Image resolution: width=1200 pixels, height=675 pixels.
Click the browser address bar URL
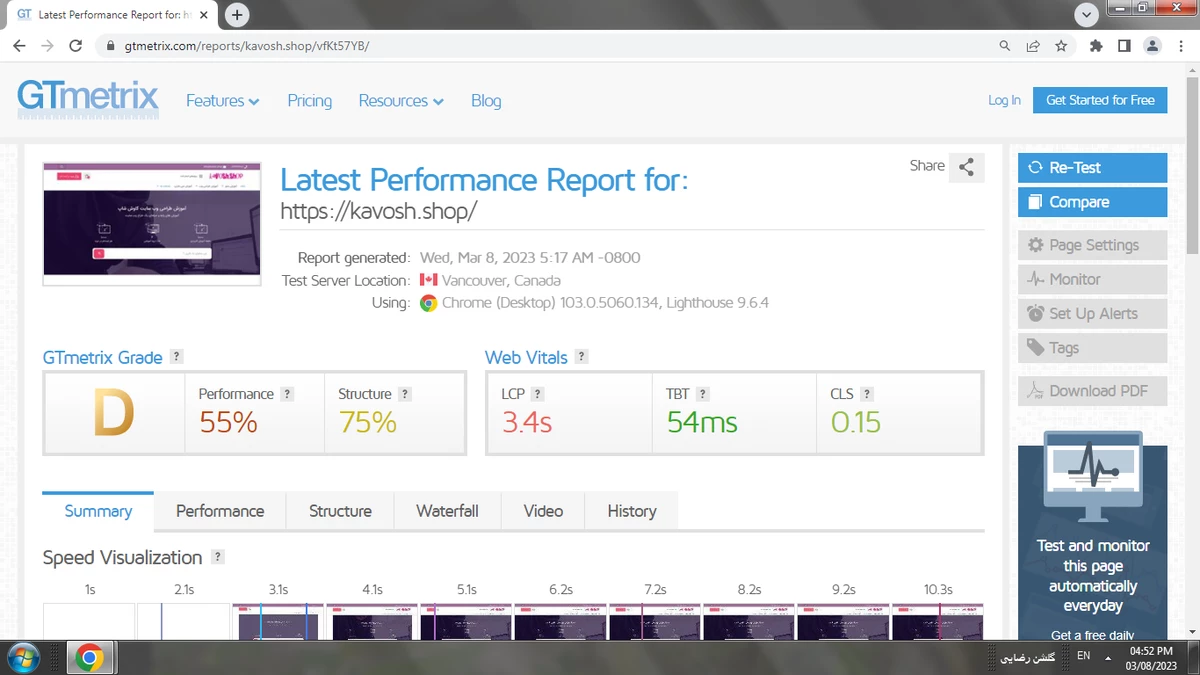coord(247,46)
